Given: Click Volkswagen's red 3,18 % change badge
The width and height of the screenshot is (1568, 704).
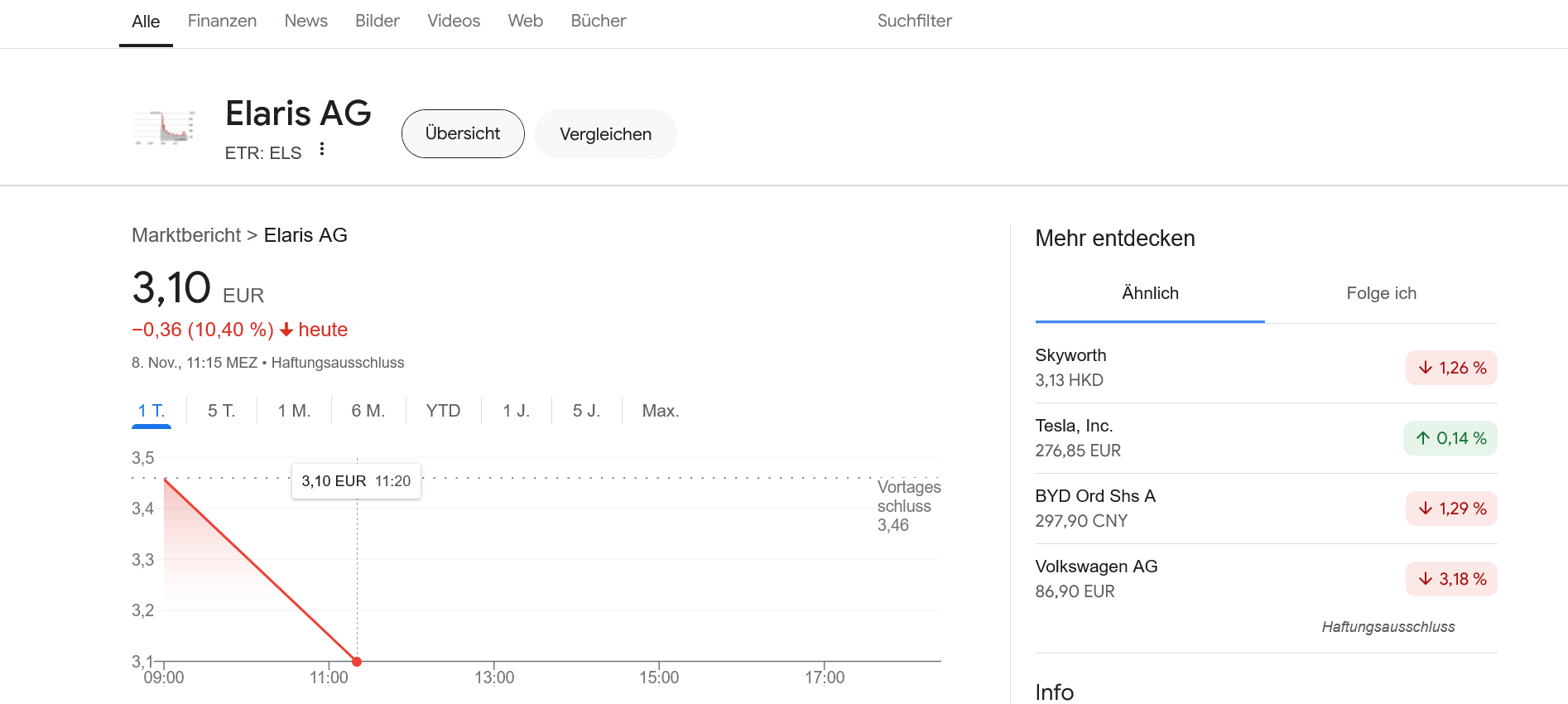Looking at the screenshot, I should 1450,579.
